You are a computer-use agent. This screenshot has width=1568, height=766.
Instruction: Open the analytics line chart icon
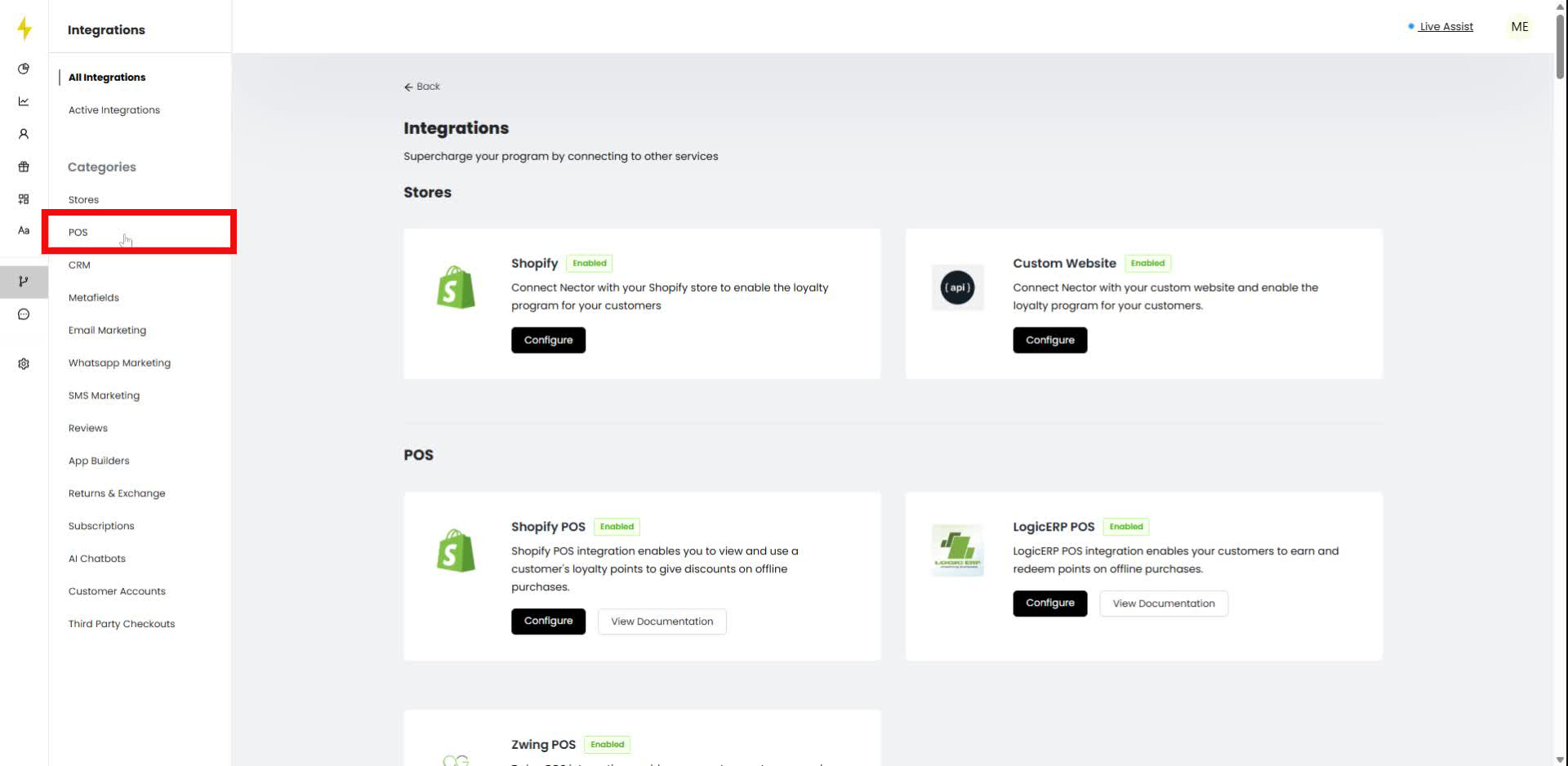coord(24,101)
